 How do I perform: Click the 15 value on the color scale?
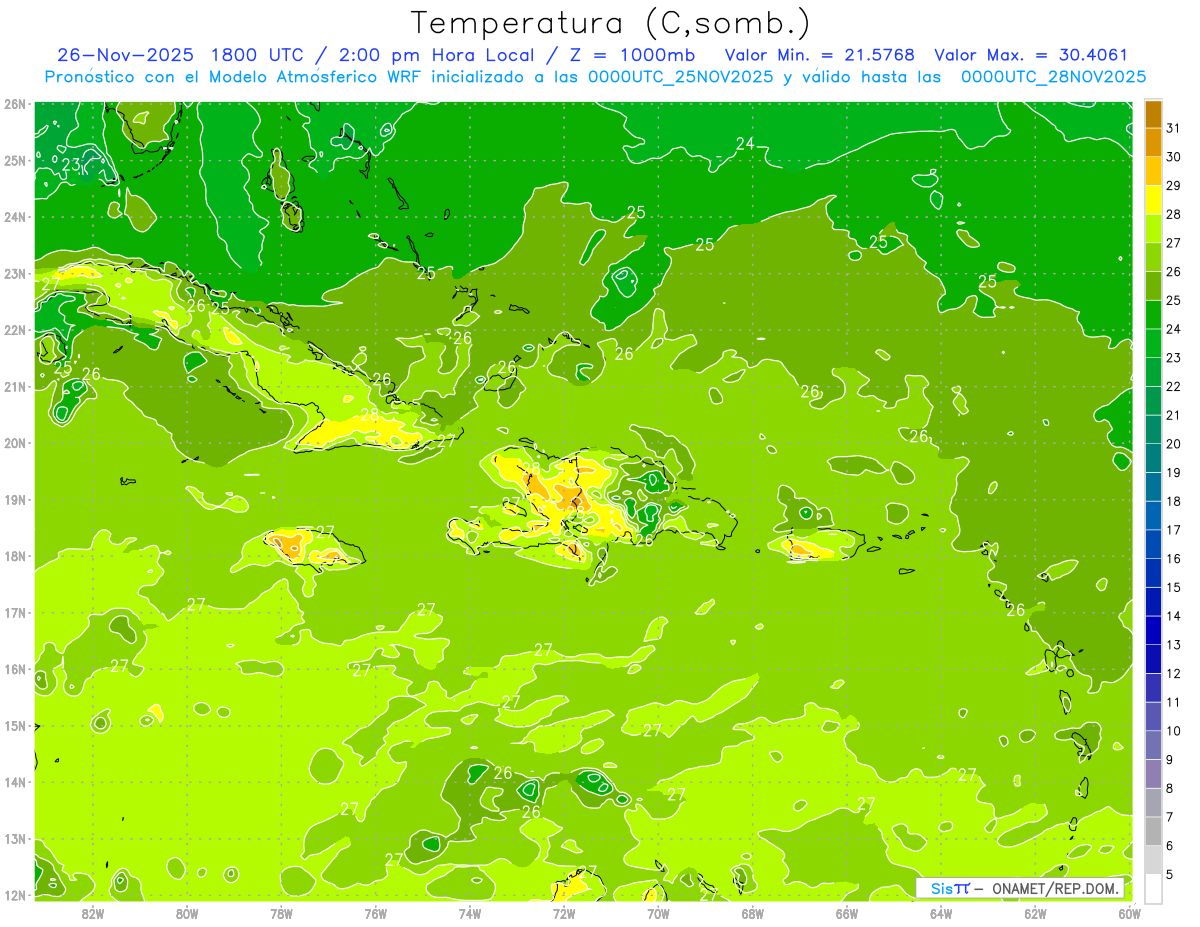(1174, 588)
